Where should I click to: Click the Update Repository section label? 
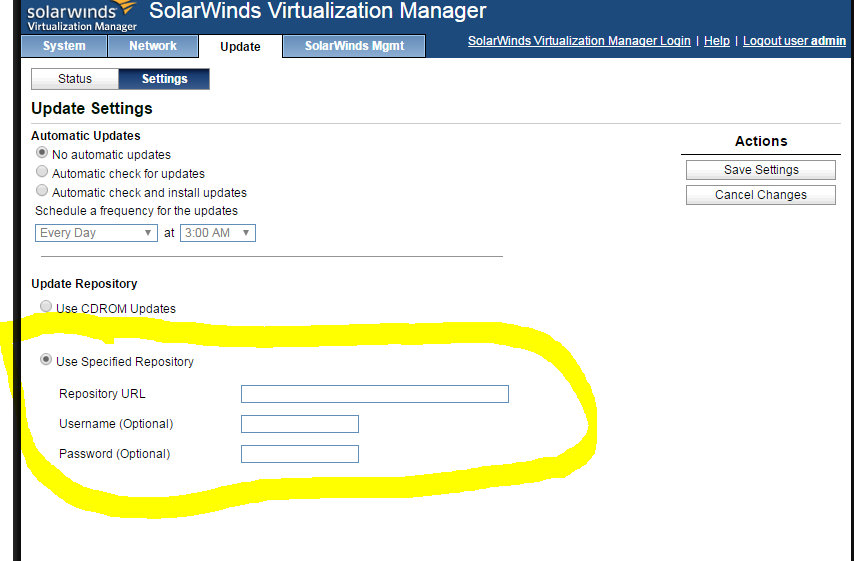(x=84, y=284)
